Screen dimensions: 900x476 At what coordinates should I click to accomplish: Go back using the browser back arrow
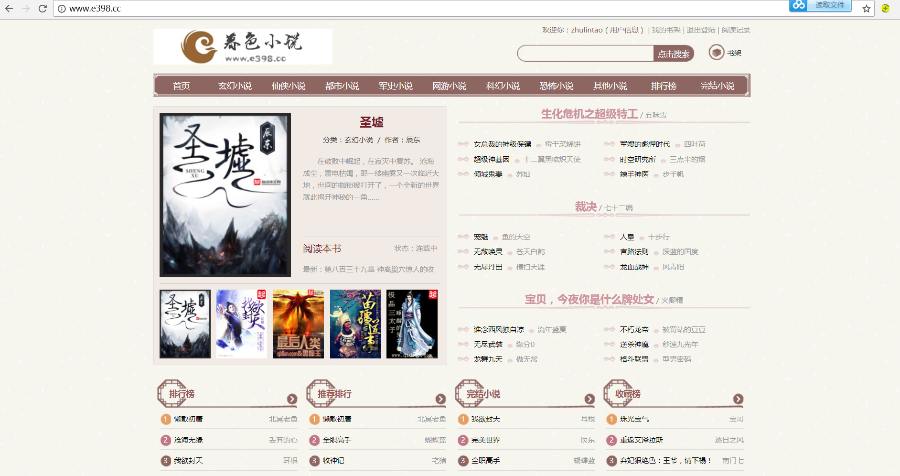[9, 9]
